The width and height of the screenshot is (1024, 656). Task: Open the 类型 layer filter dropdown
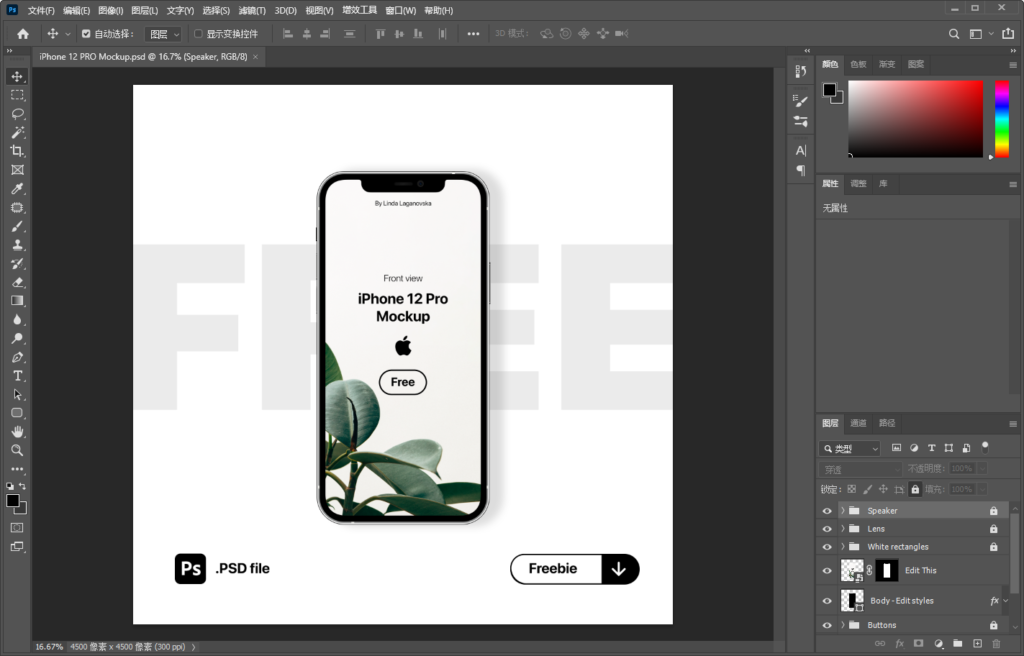(x=850, y=449)
